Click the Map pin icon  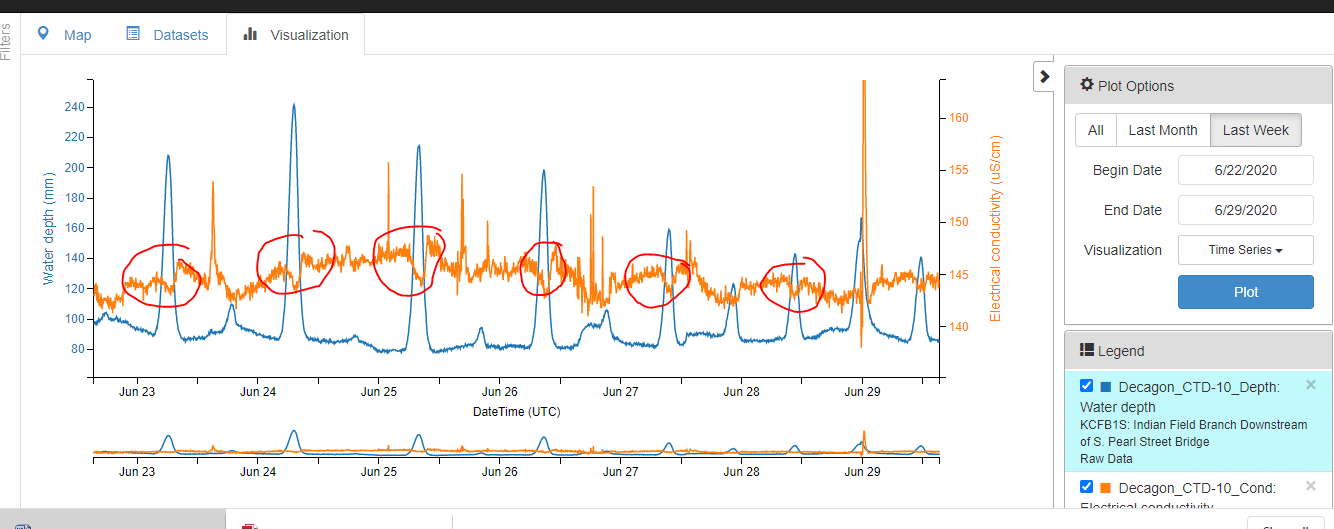point(43,34)
